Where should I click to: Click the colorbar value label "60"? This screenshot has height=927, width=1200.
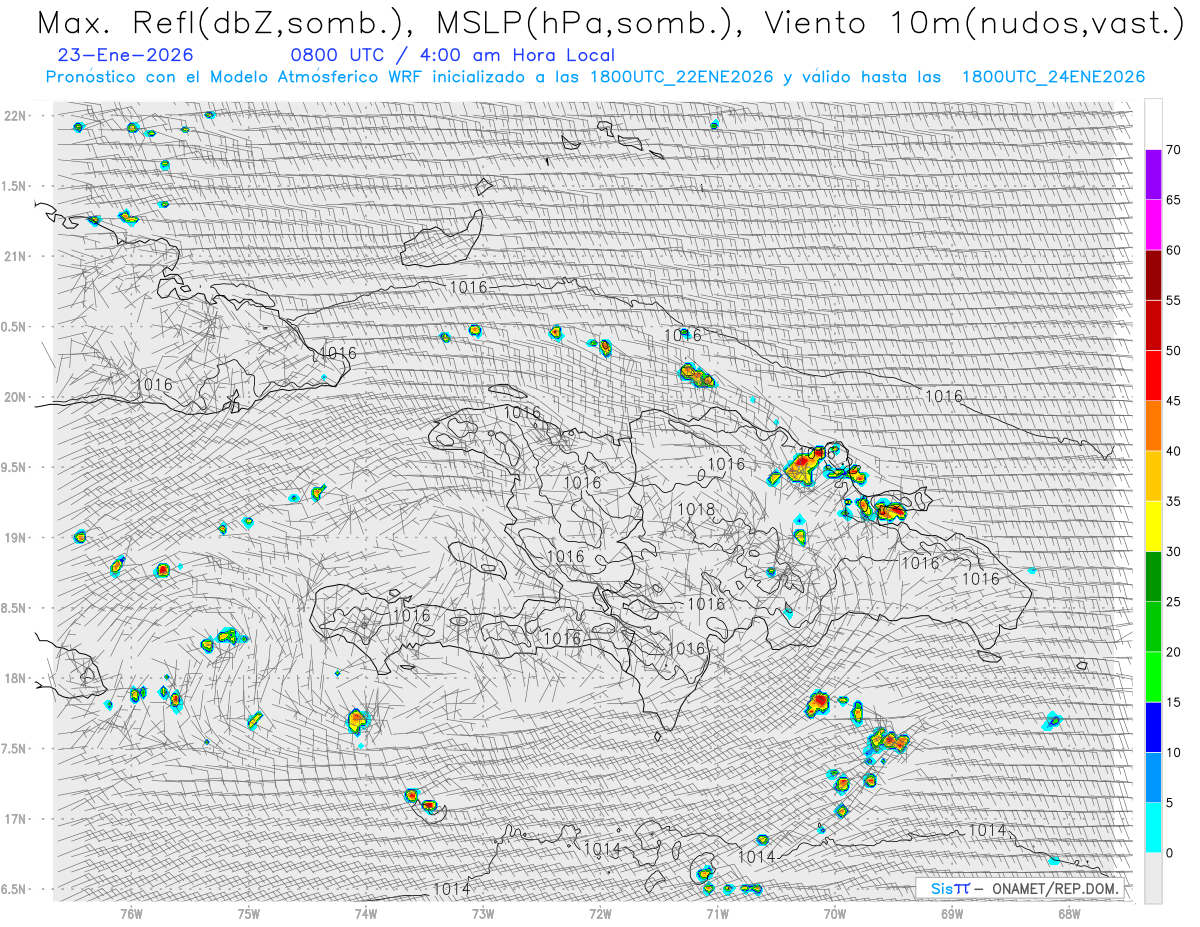point(1173,250)
